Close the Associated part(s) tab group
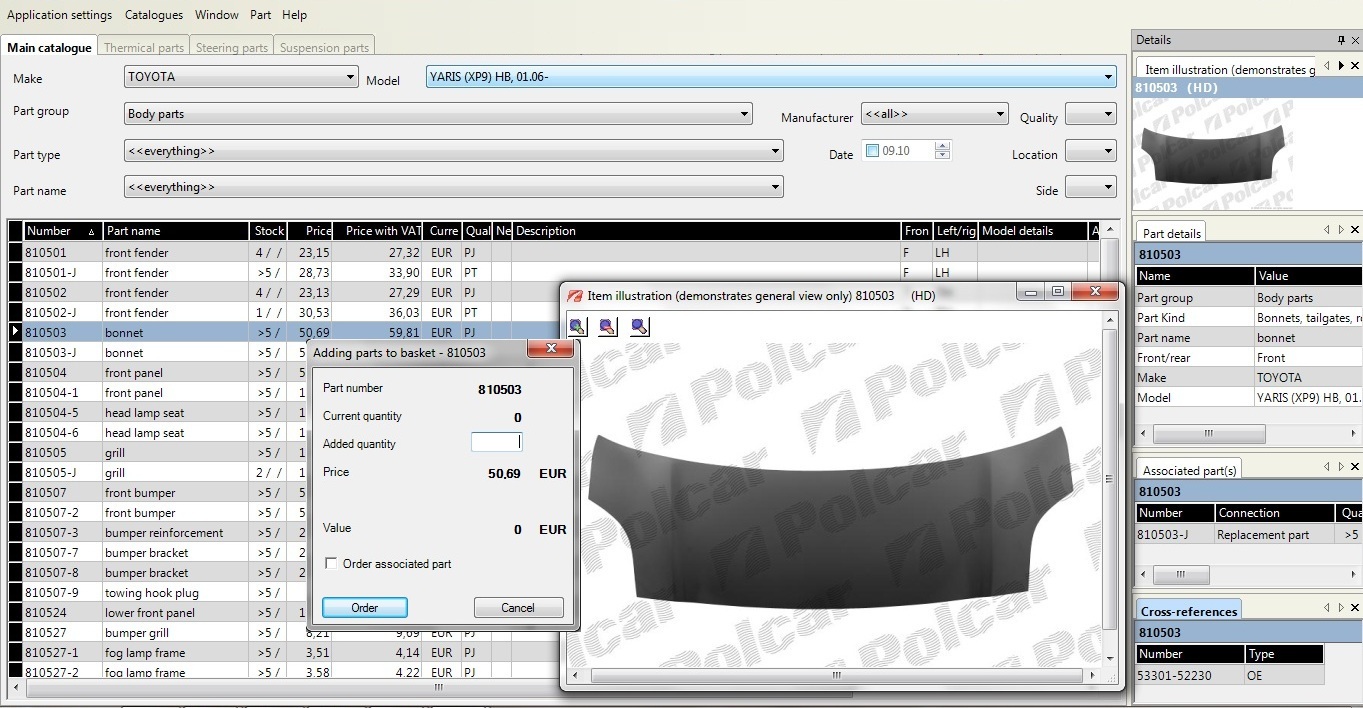The width and height of the screenshot is (1363, 708). tap(1355, 466)
